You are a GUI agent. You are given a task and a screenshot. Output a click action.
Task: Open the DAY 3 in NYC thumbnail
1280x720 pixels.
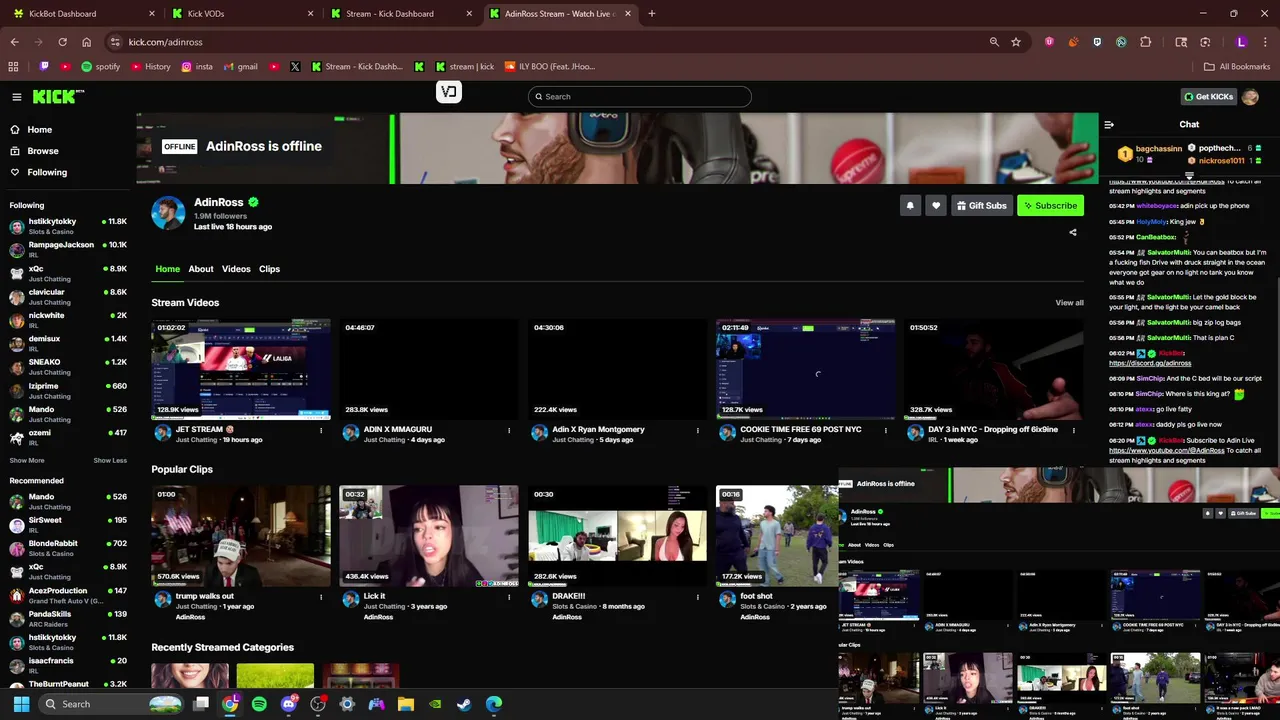pyautogui.click(x=994, y=369)
